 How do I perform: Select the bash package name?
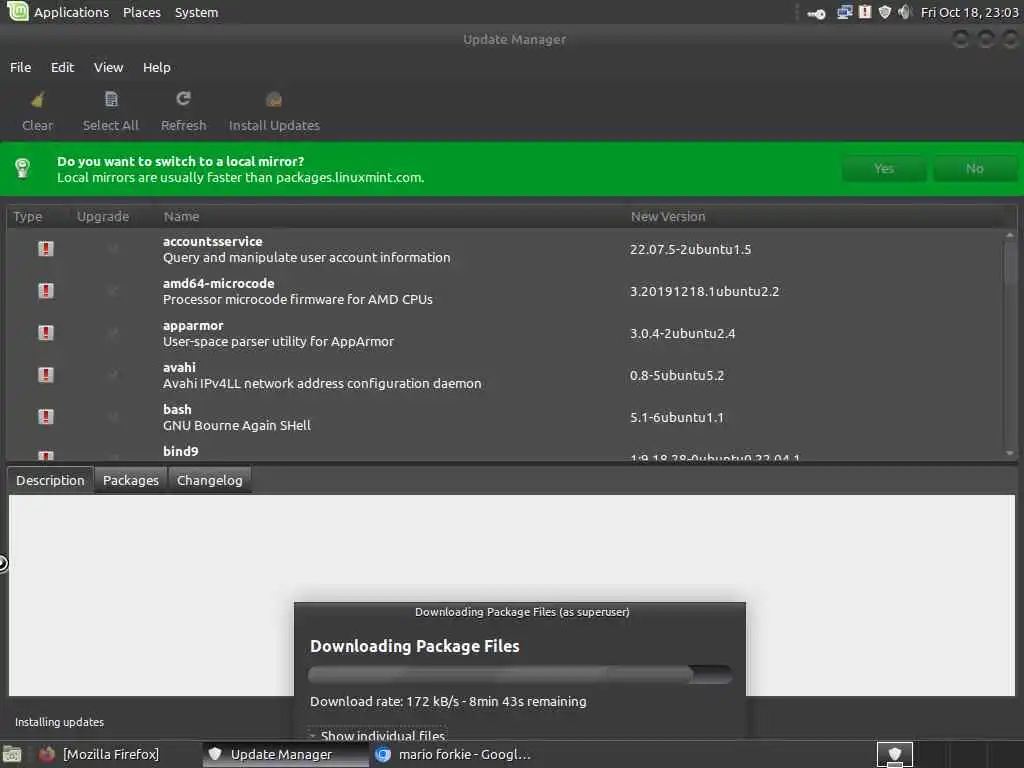click(x=177, y=409)
